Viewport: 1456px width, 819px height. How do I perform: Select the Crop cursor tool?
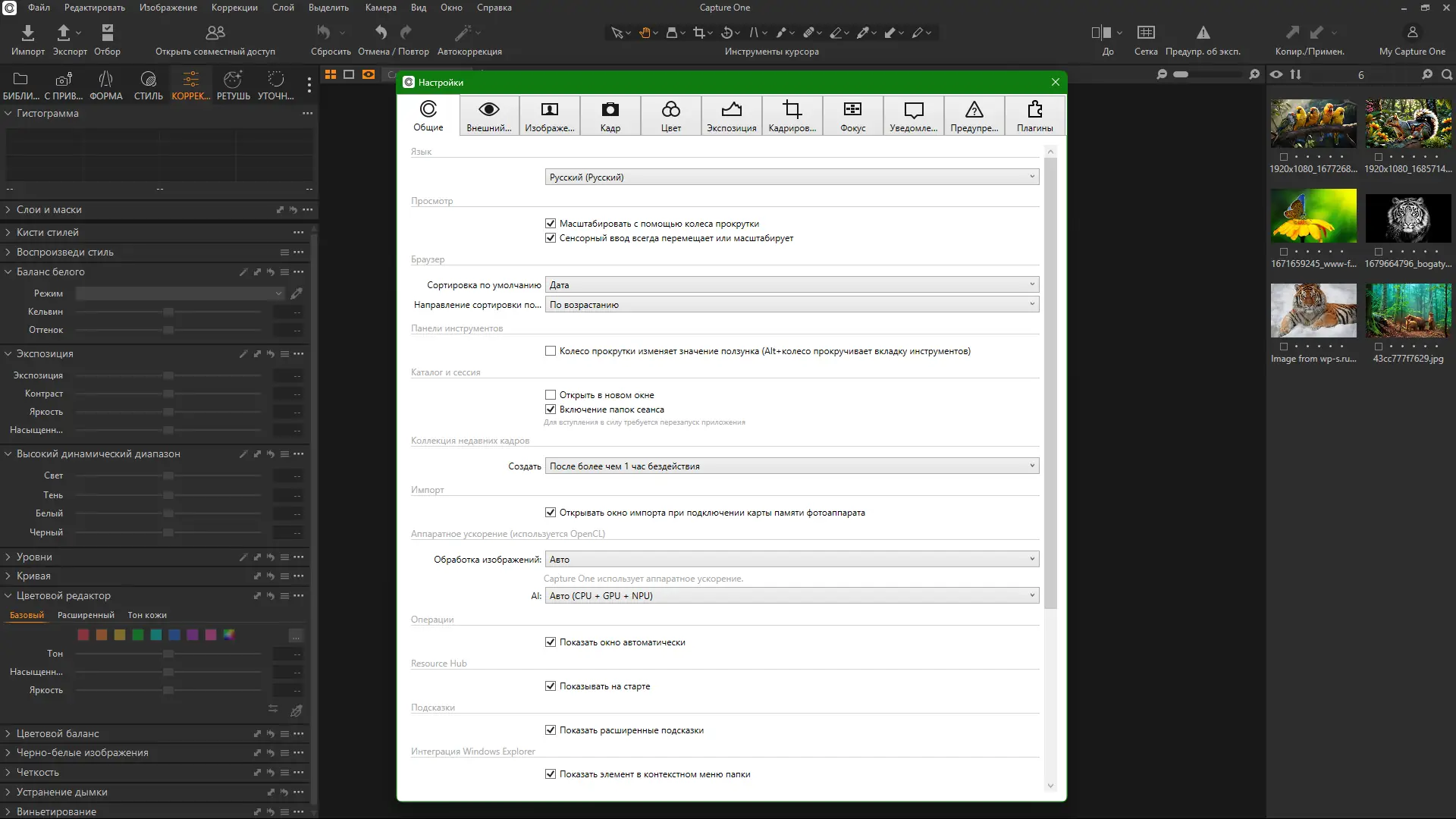tap(698, 33)
